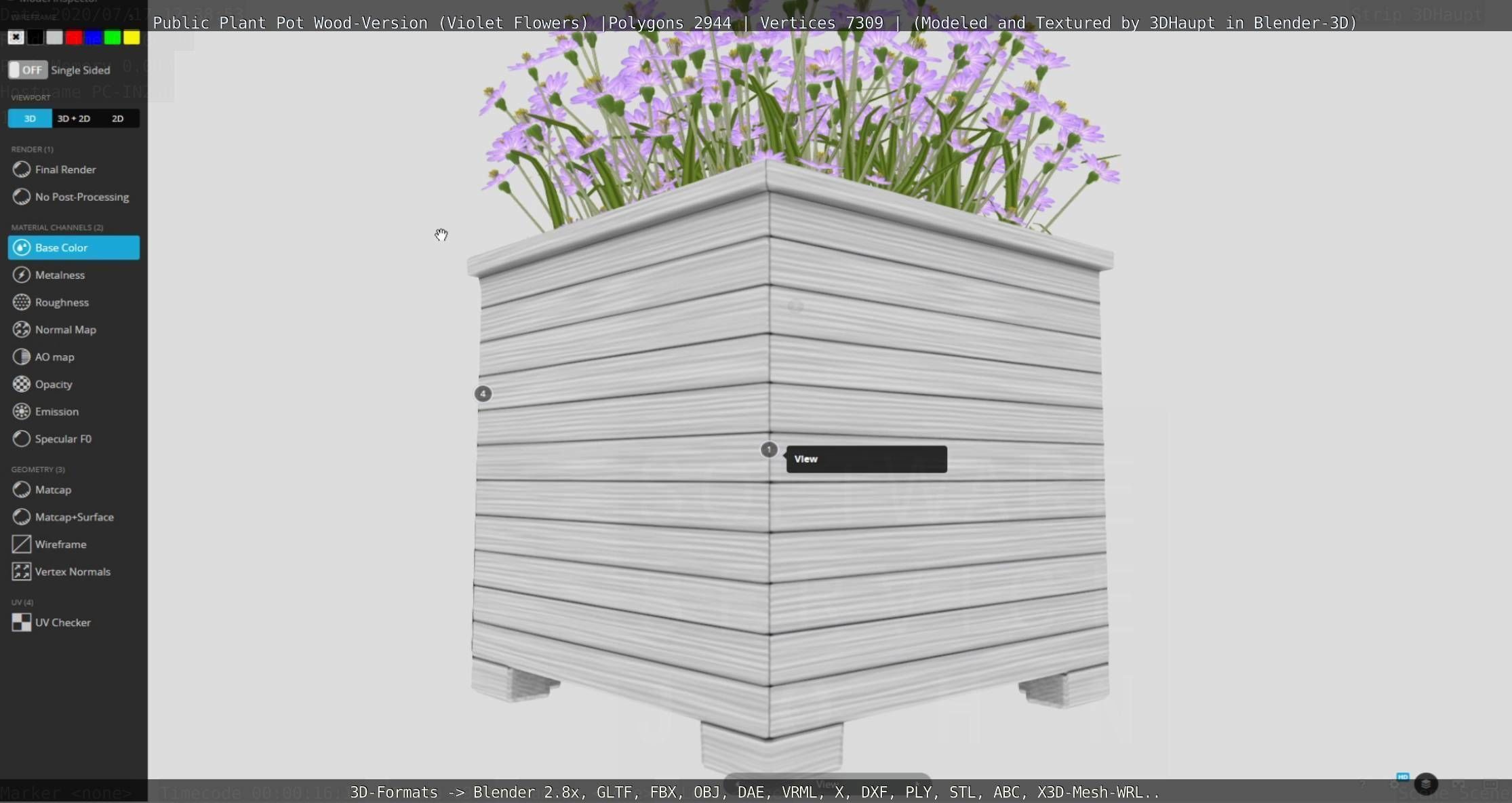Click the 3D-Formats caption text
Image resolution: width=1512 pixels, height=803 pixels.
pos(755,792)
